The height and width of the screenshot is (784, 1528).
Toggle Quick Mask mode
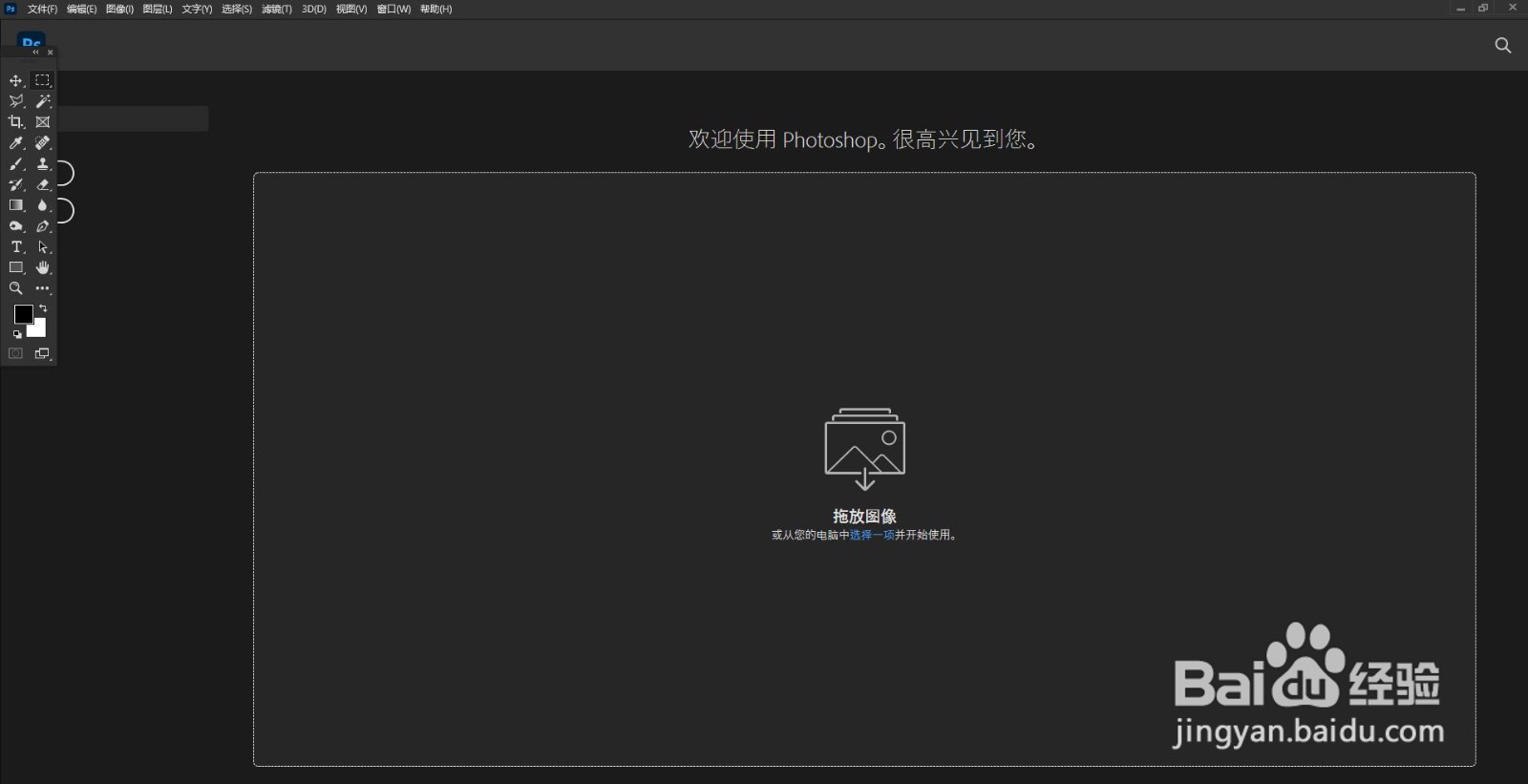pyautogui.click(x=16, y=354)
